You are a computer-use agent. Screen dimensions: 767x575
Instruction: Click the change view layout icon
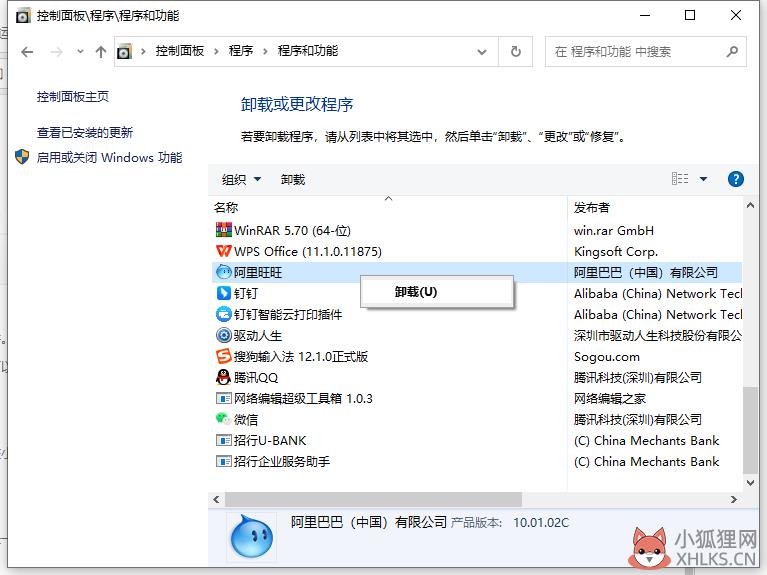click(x=680, y=179)
